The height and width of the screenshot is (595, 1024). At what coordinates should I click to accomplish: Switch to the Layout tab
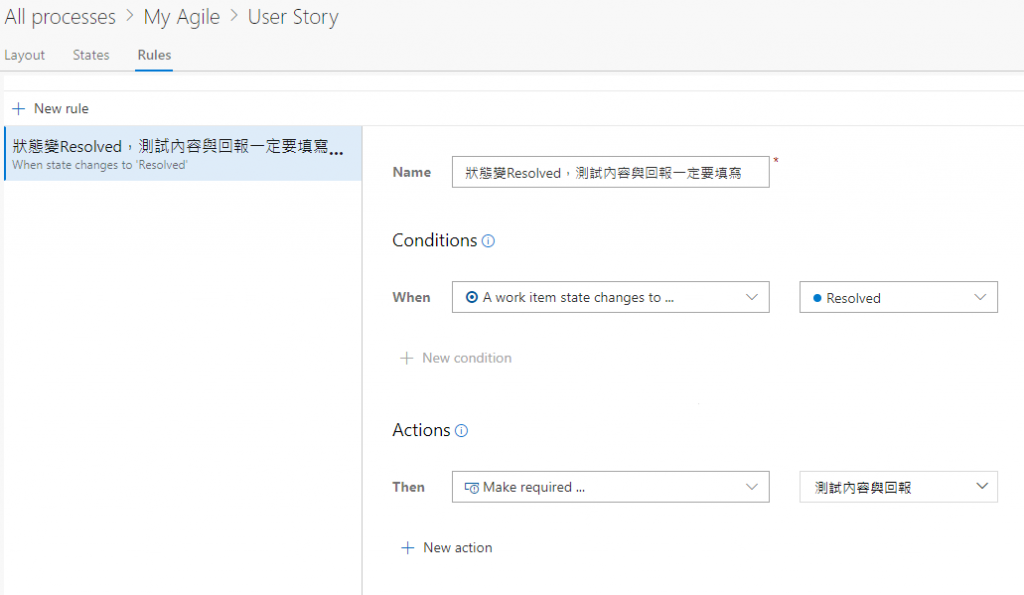[25, 56]
